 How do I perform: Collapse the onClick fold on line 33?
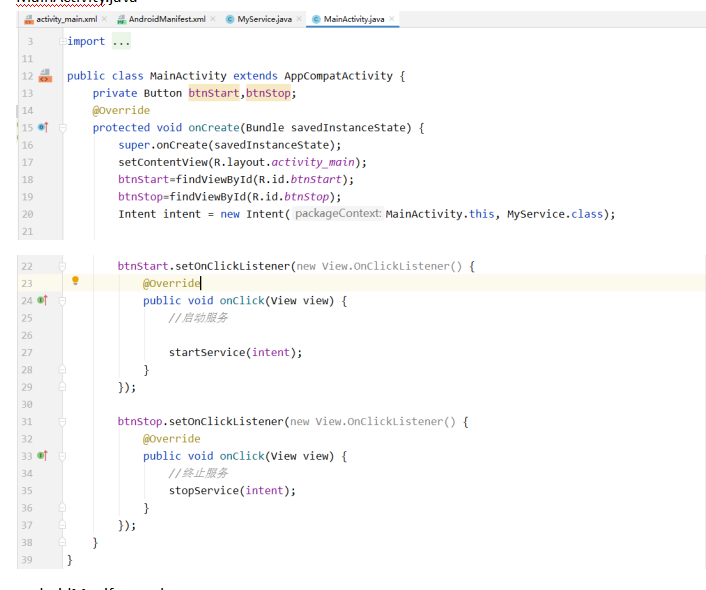pyautogui.click(x=63, y=456)
